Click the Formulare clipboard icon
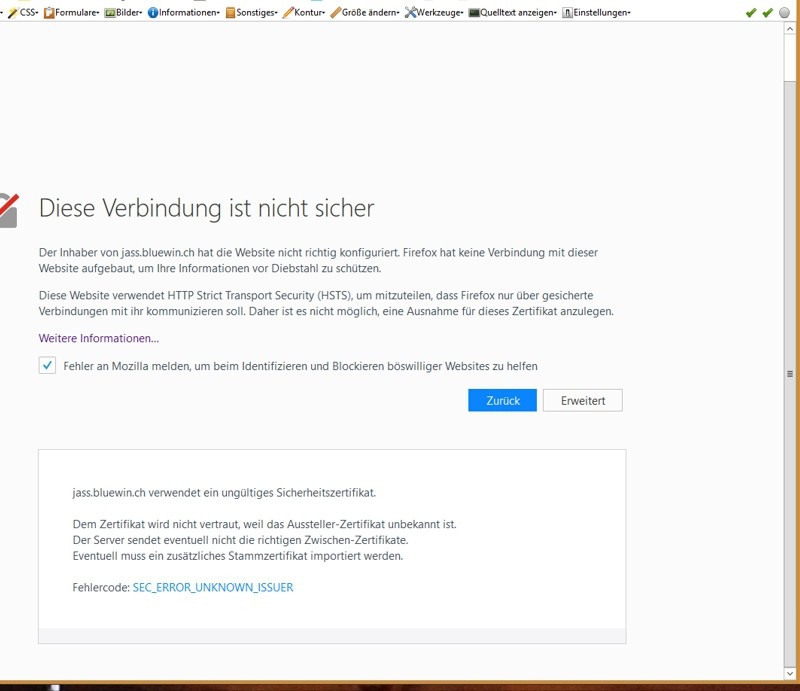Viewport: 800px width, 691px height. pyautogui.click(x=49, y=12)
